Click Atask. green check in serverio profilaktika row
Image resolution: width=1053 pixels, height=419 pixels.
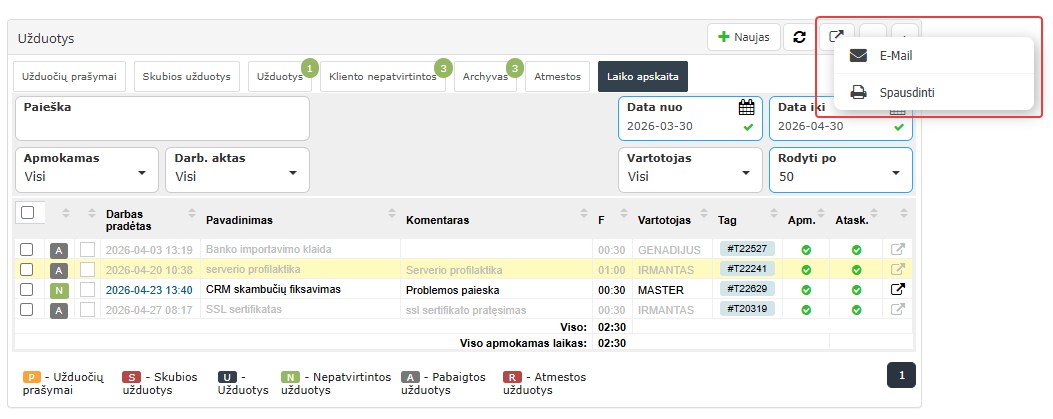pyautogui.click(x=856, y=270)
